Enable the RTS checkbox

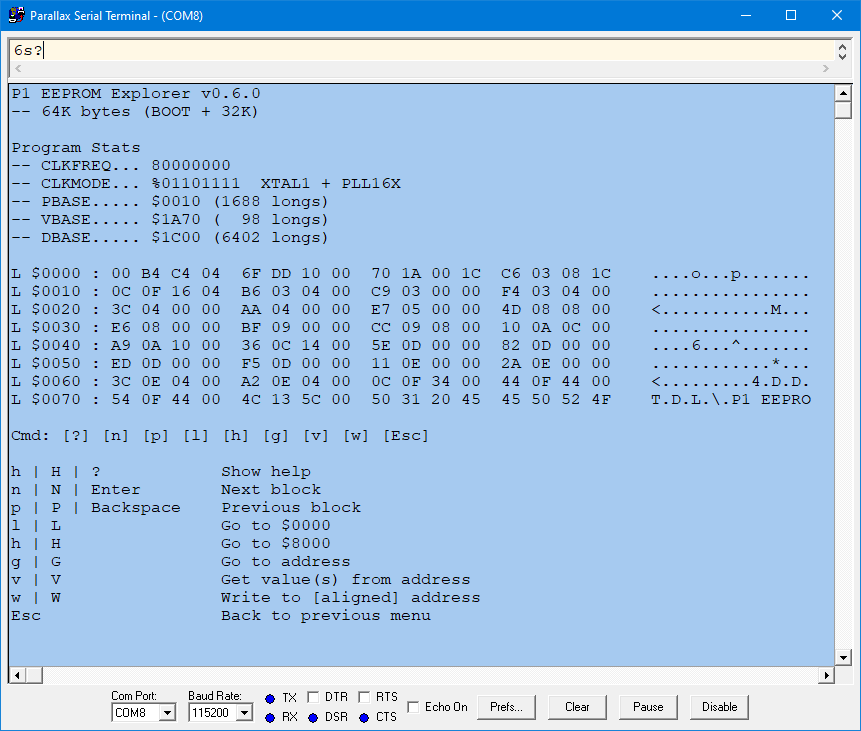pyautogui.click(x=364, y=697)
